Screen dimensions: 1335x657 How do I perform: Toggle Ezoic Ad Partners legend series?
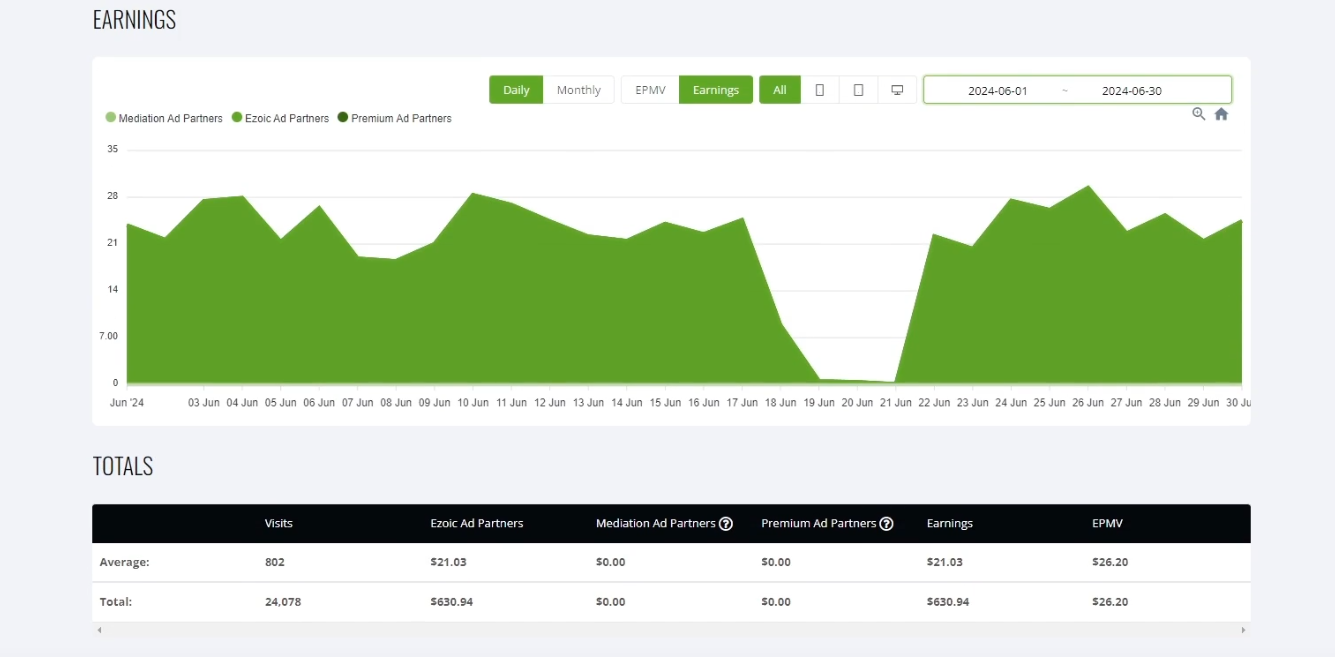280,118
